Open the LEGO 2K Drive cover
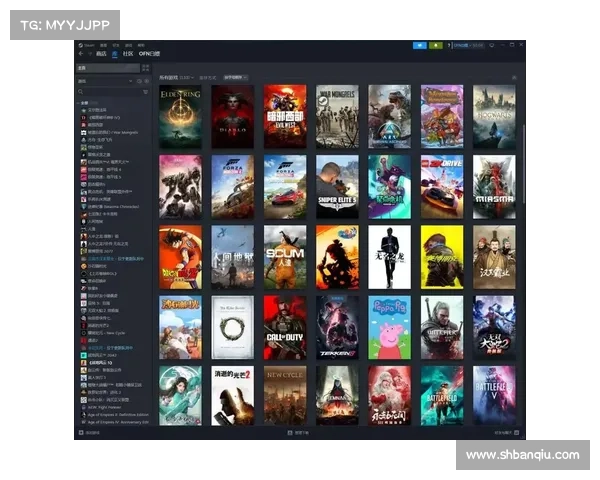The image size is (600, 480). [442, 187]
